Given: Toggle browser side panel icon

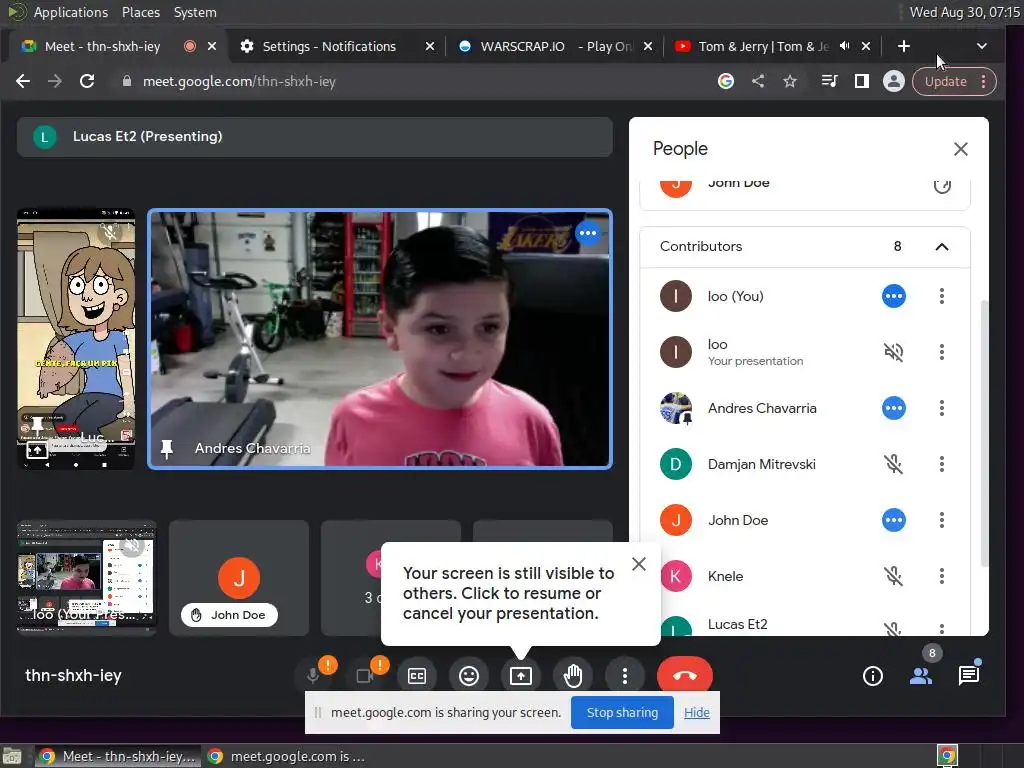Looking at the screenshot, I should coord(861,81).
